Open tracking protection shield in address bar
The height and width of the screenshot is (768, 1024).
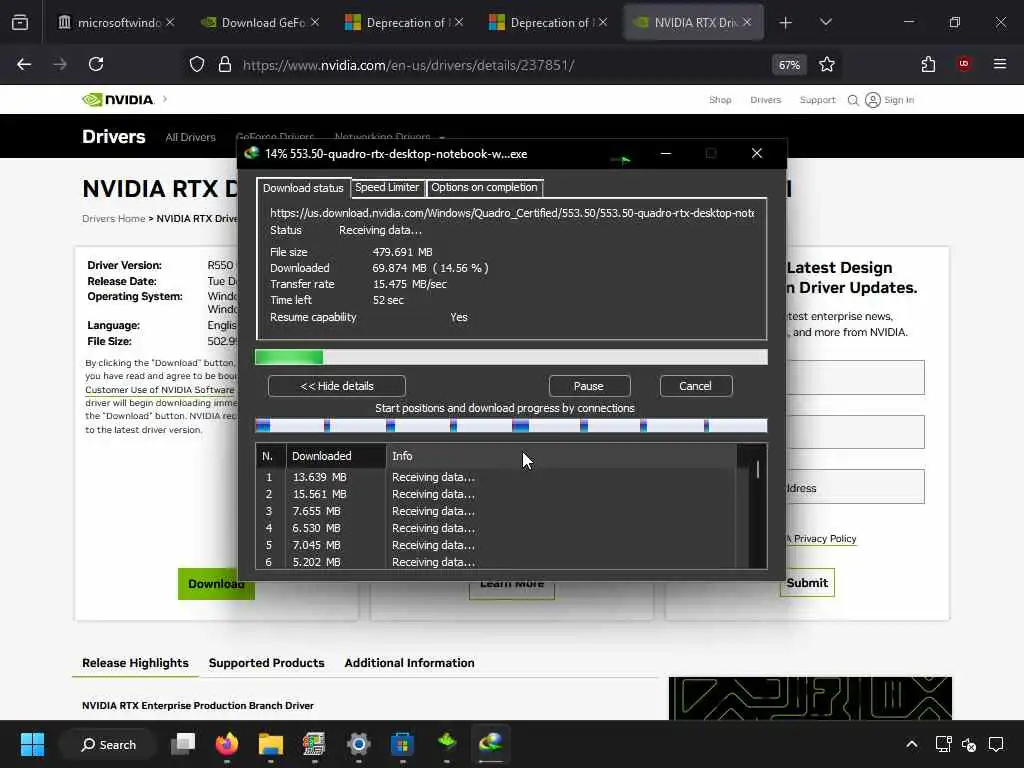(197, 65)
